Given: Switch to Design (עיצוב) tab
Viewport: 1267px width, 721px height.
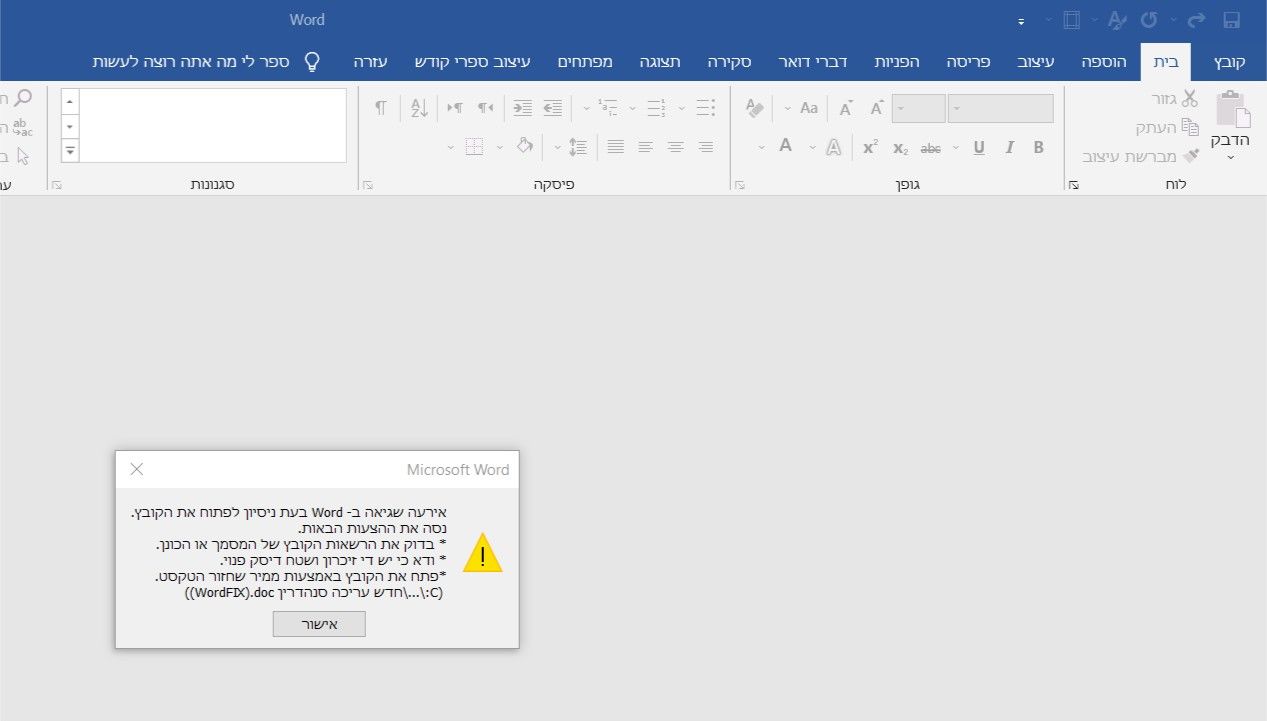Looking at the screenshot, I should click(1035, 61).
